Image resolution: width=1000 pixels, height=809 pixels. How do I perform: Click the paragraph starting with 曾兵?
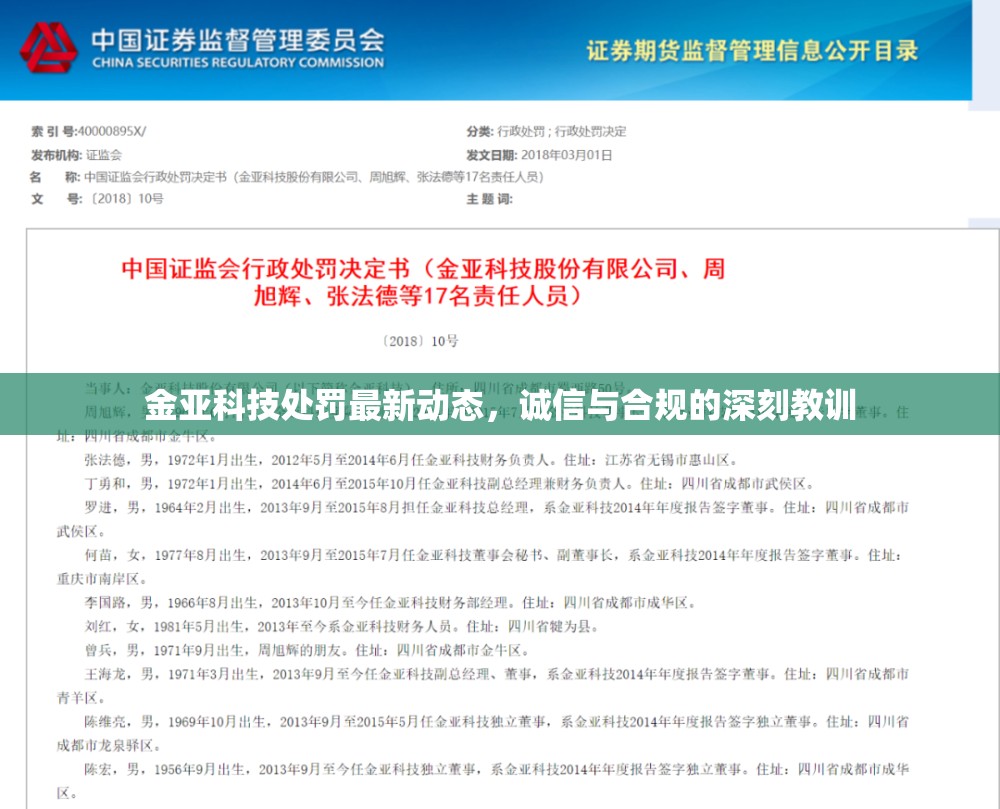click(307, 650)
